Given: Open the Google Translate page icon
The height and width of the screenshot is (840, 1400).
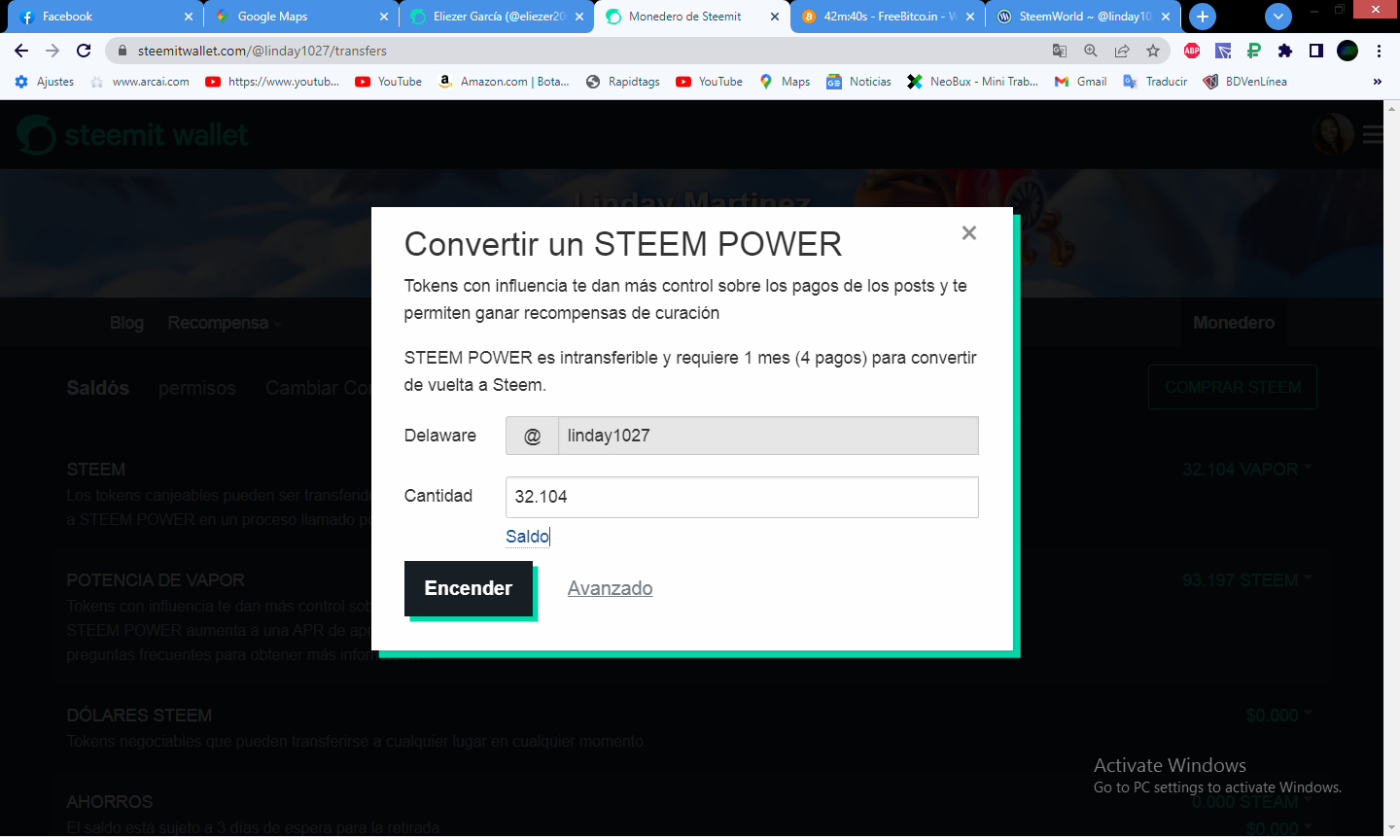Looking at the screenshot, I should coord(1060,51).
